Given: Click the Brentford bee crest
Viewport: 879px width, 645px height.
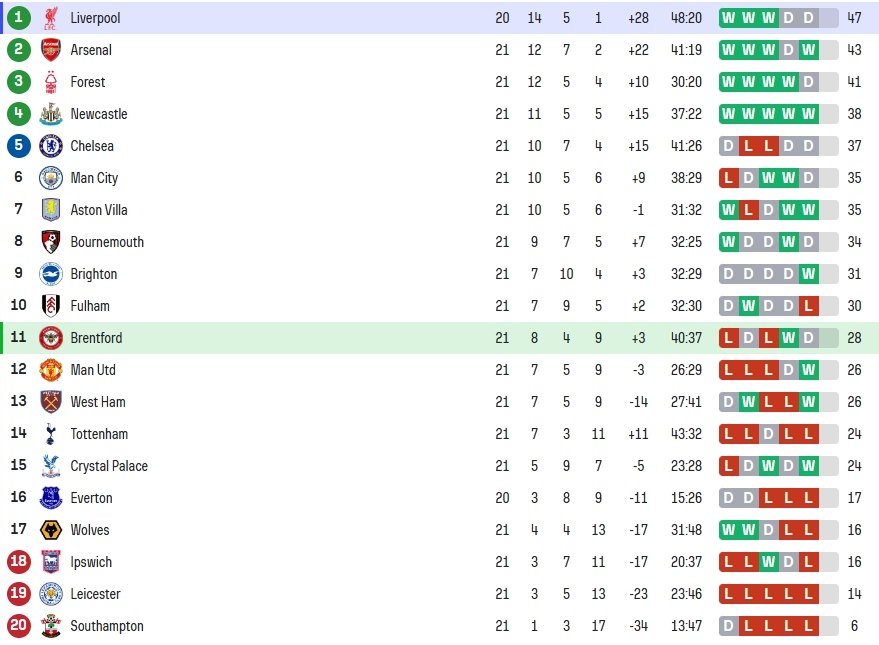Looking at the screenshot, I should [50, 338].
